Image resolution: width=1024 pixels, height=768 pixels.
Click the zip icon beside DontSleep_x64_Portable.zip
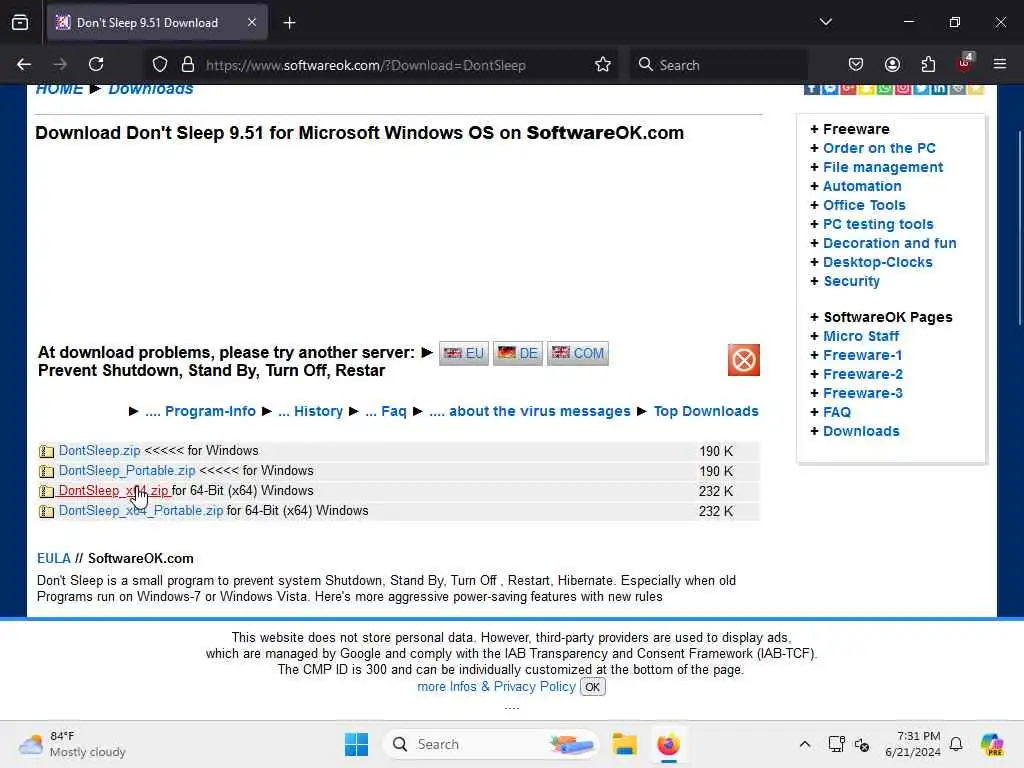click(x=46, y=511)
